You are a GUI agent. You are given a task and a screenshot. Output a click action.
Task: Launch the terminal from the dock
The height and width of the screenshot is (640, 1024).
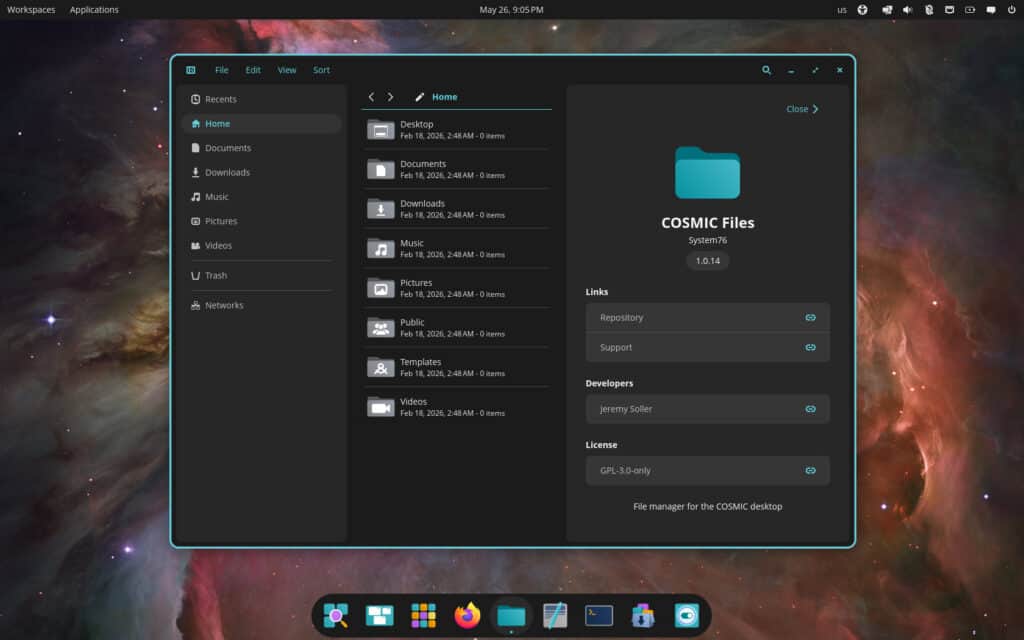[x=599, y=615]
